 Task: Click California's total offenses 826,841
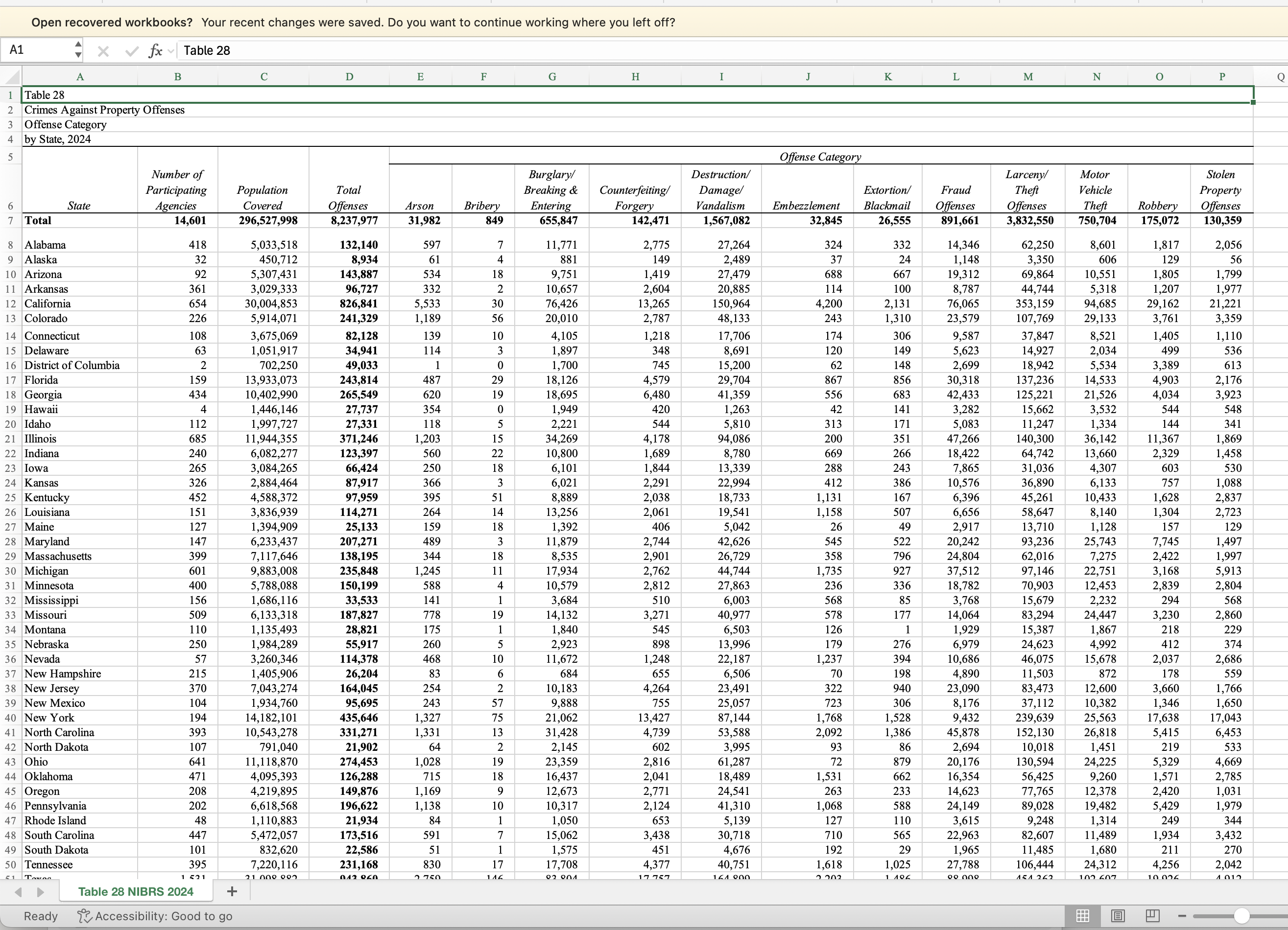click(x=349, y=304)
